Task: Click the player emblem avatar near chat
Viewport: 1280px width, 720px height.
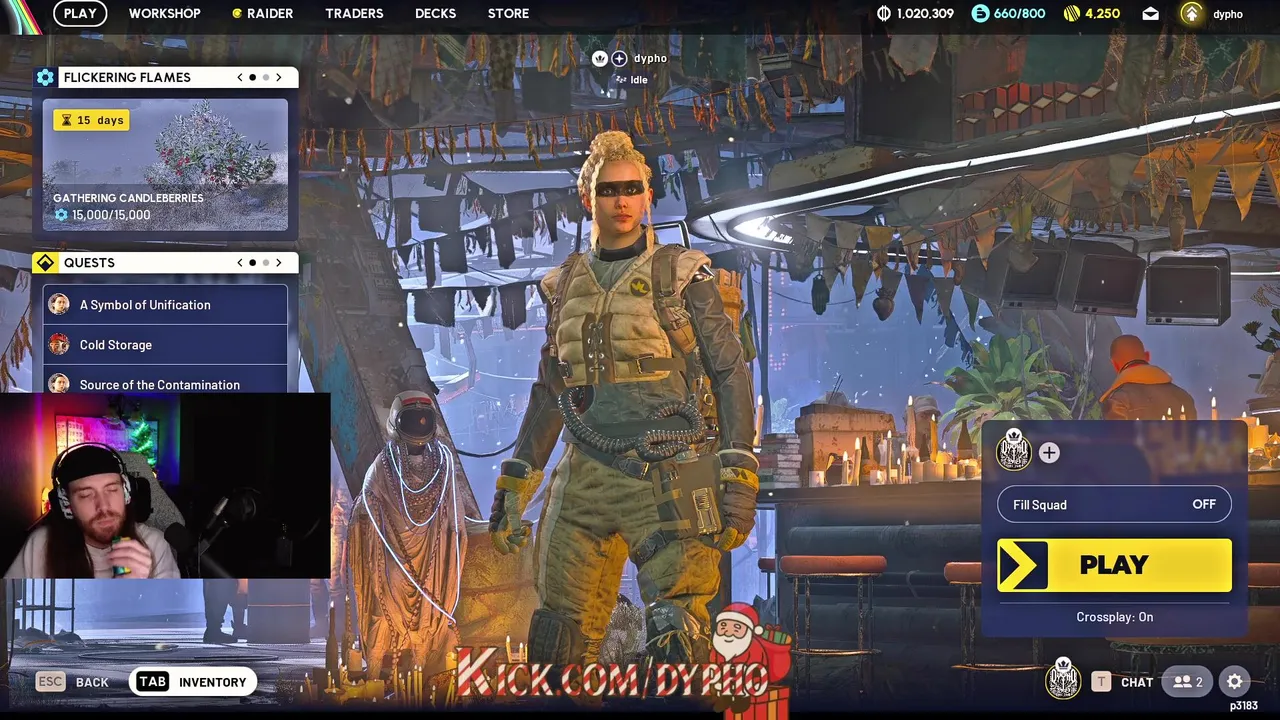Action: (x=1063, y=680)
